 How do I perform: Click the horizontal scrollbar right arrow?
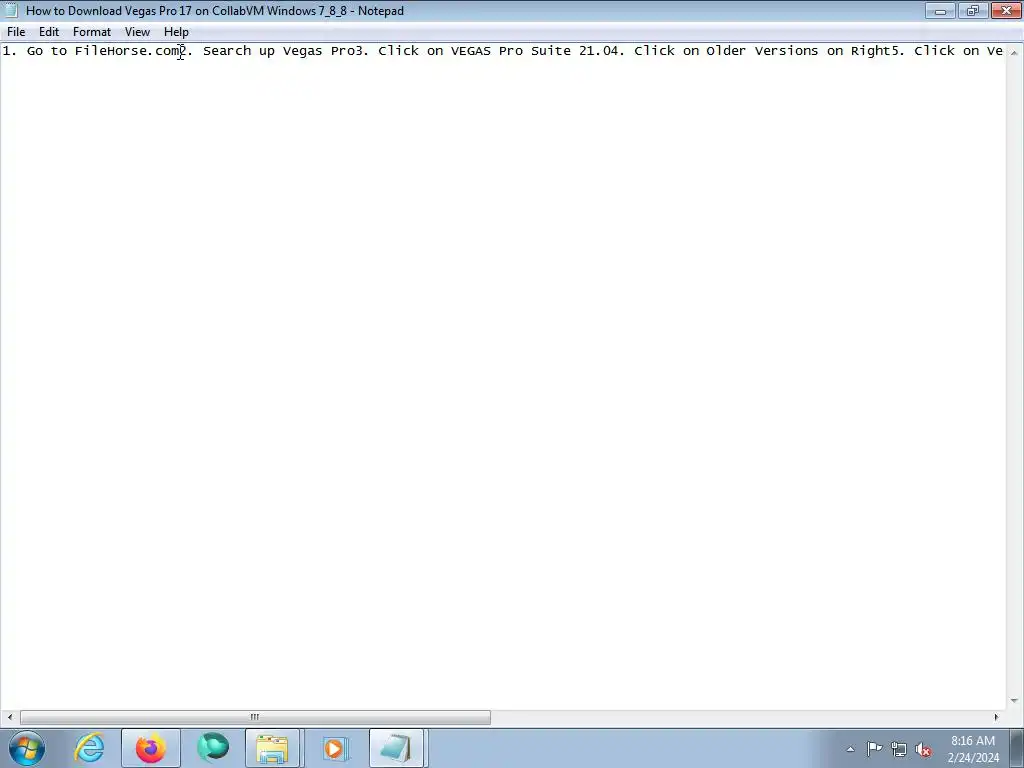tap(997, 717)
